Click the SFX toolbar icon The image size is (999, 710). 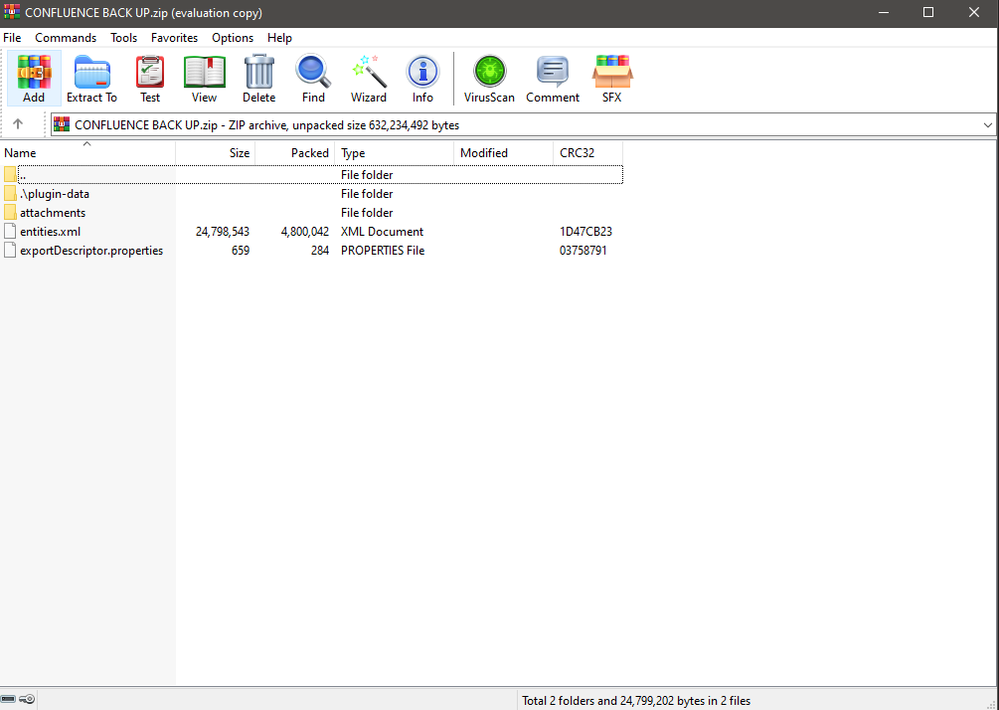(612, 78)
